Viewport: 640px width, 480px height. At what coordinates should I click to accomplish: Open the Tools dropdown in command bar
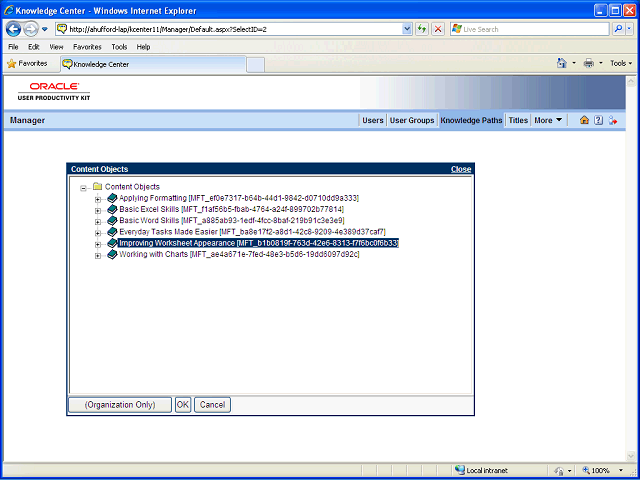pyautogui.click(x=621, y=63)
